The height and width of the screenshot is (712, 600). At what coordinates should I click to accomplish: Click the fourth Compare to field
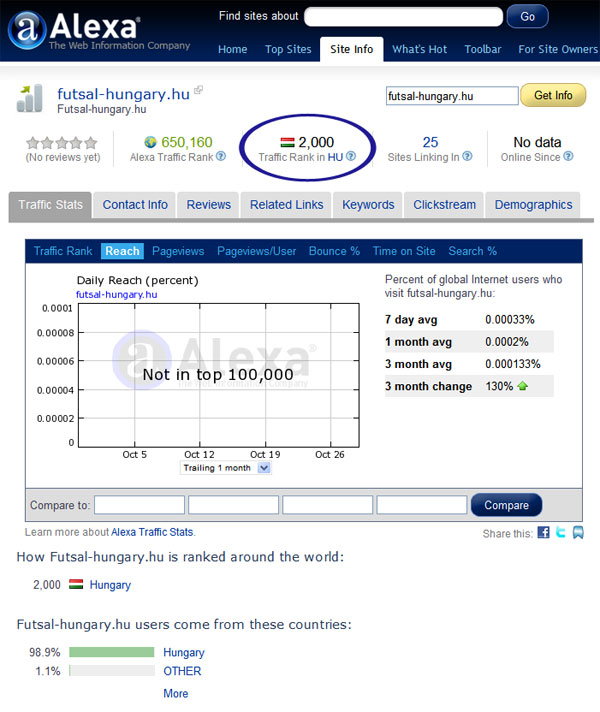coord(421,505)
